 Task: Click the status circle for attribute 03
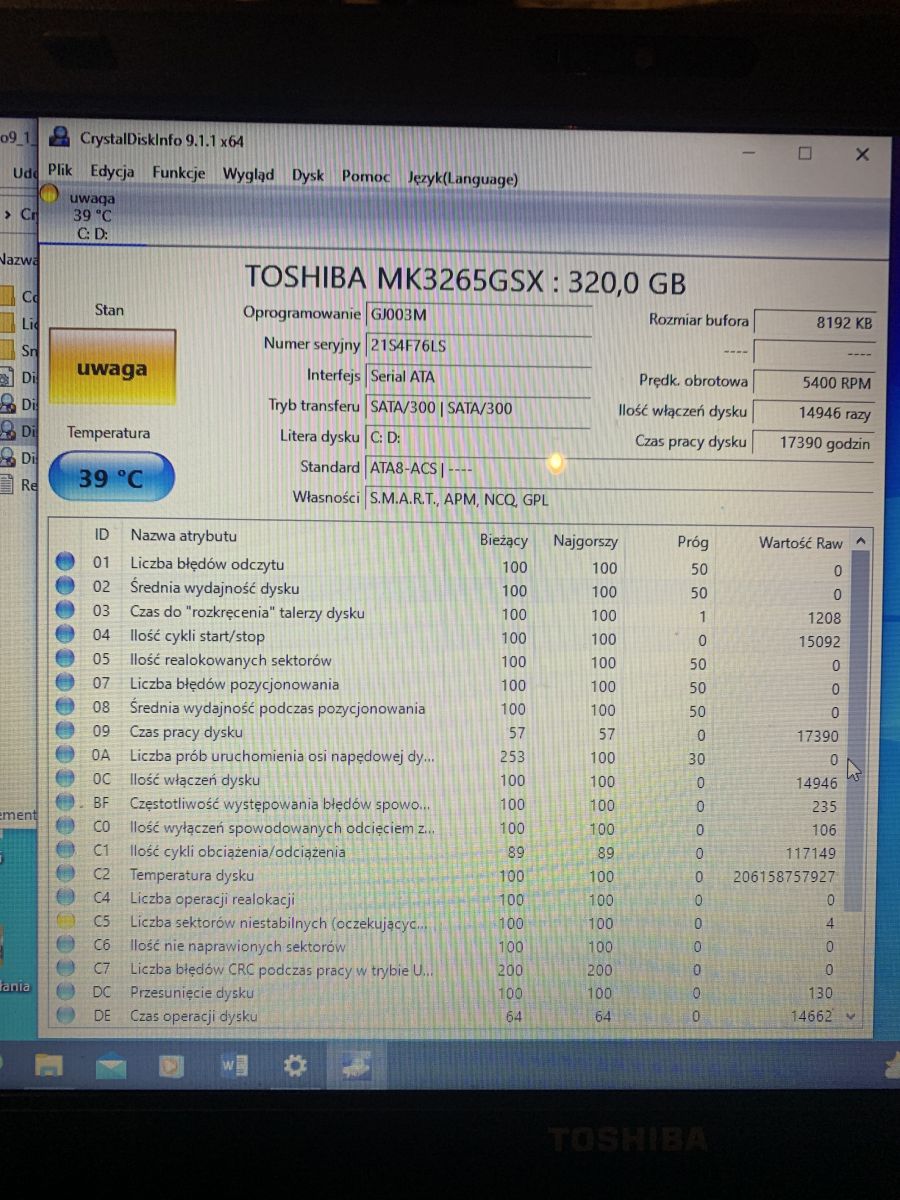click(x=65, y=611)
